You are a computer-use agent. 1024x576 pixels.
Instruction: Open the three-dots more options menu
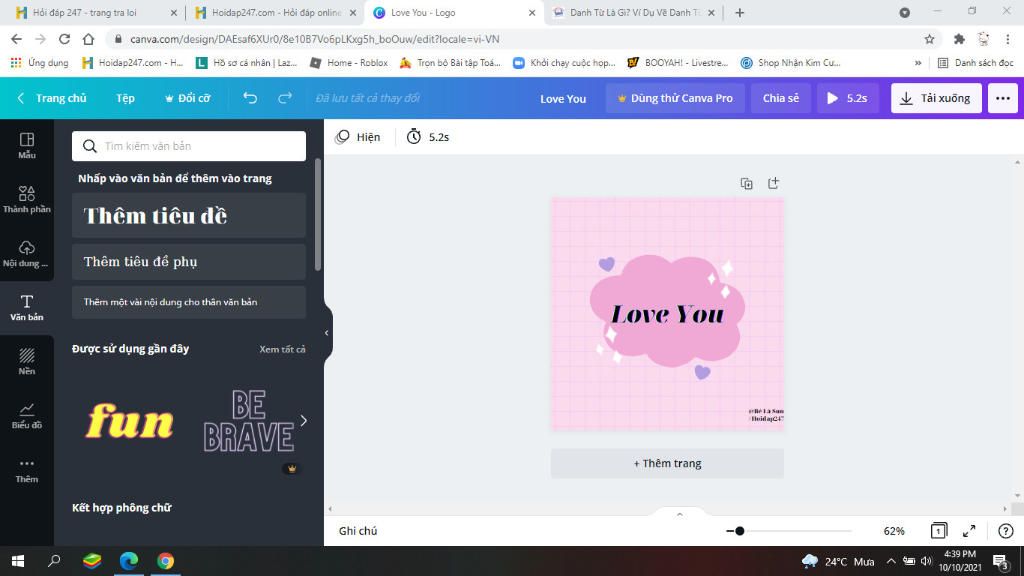pyautogui.click(x=1002, y=98)
